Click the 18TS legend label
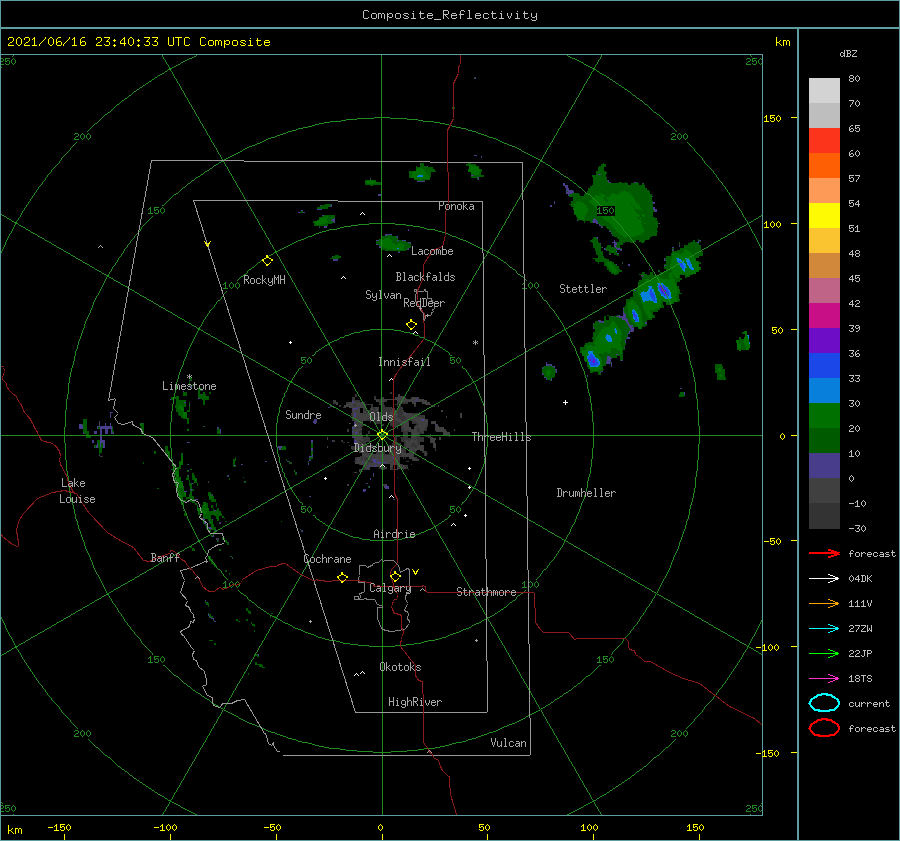The width and height of the screenshot is (900, 841). (860, 679)
